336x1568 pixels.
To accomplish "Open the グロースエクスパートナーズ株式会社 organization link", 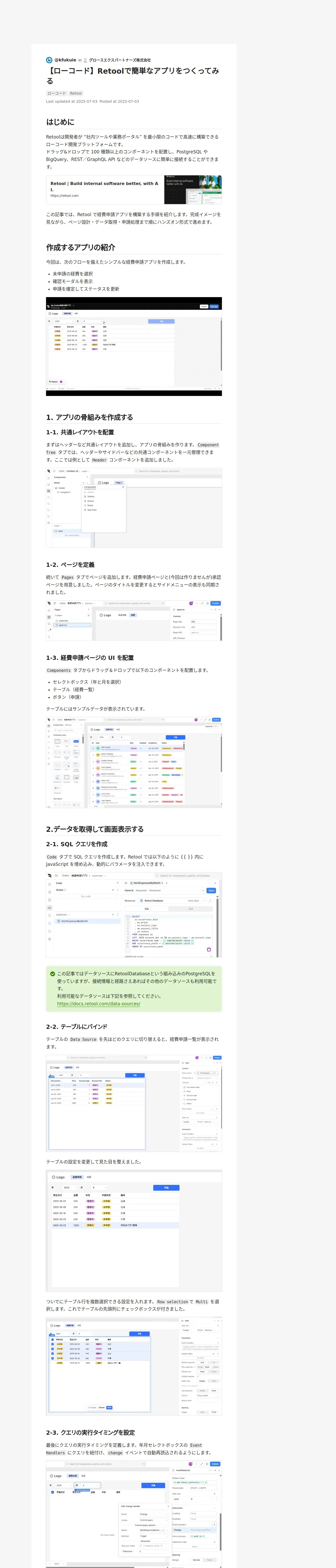I will point(120,60).
